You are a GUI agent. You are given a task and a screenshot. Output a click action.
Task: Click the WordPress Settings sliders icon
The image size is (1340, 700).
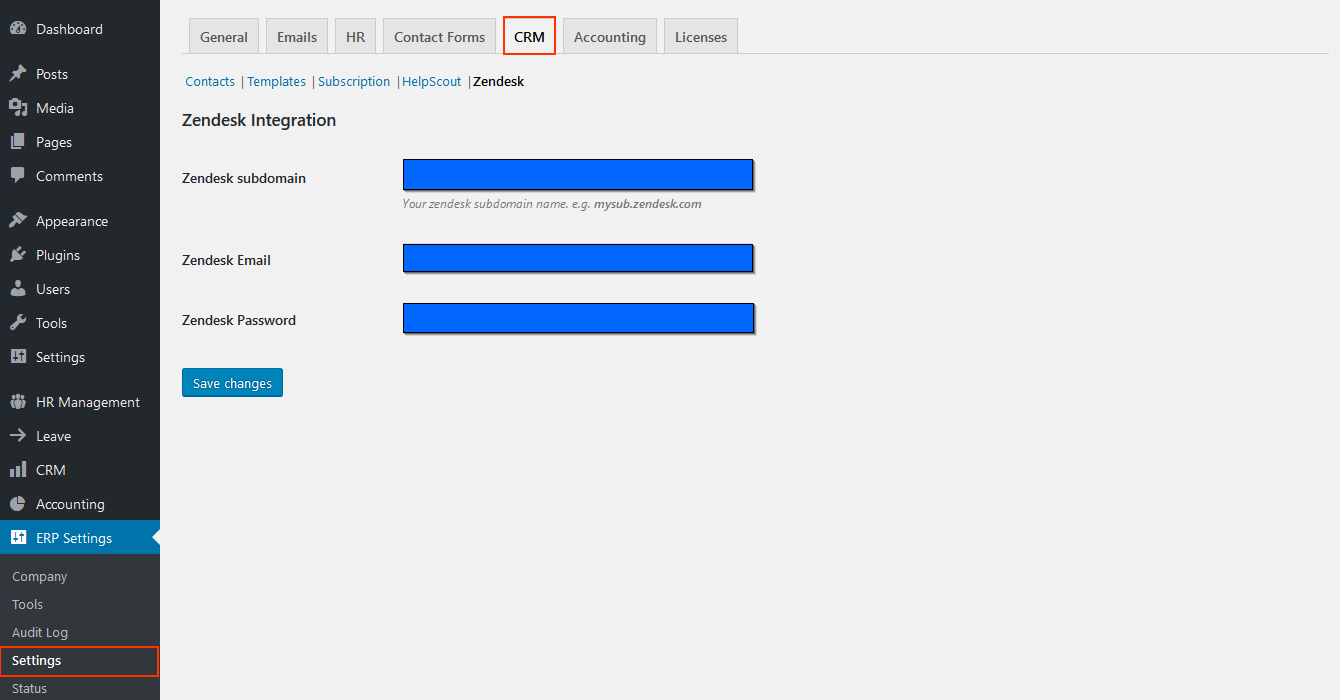coord(18,357)
